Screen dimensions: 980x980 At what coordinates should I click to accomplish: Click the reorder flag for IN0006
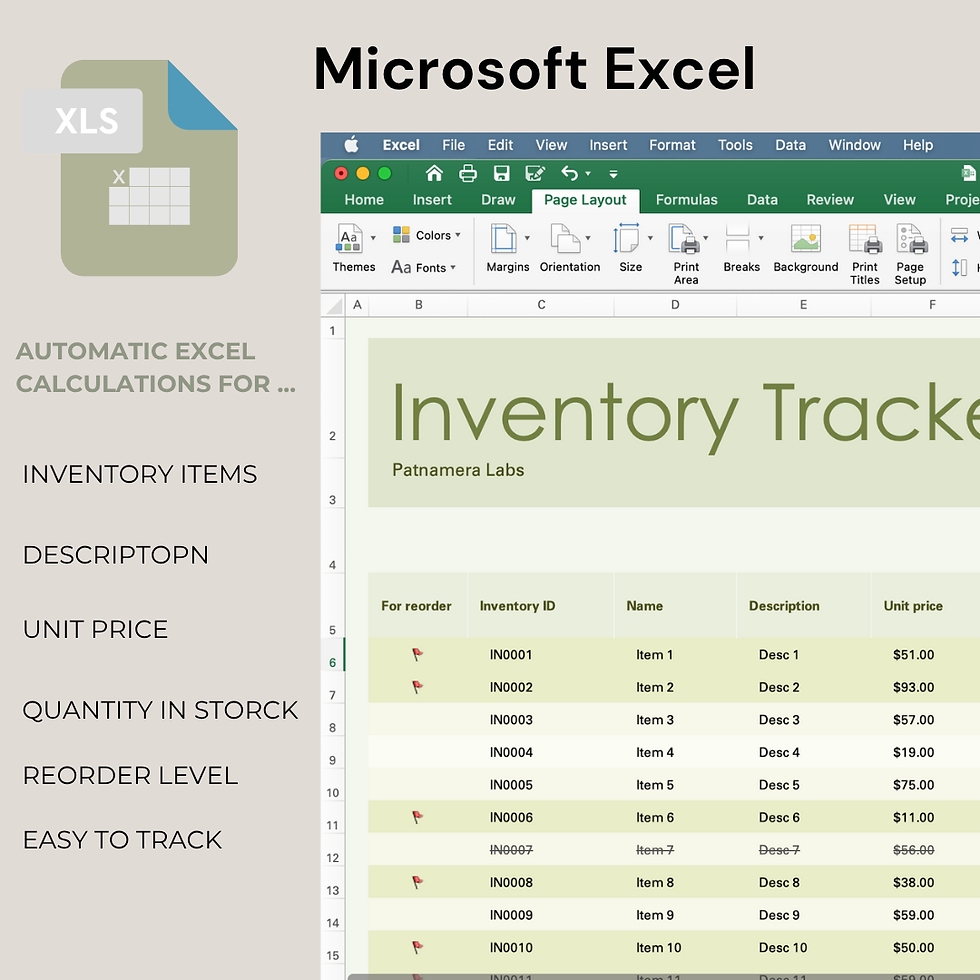coord(418,817)
